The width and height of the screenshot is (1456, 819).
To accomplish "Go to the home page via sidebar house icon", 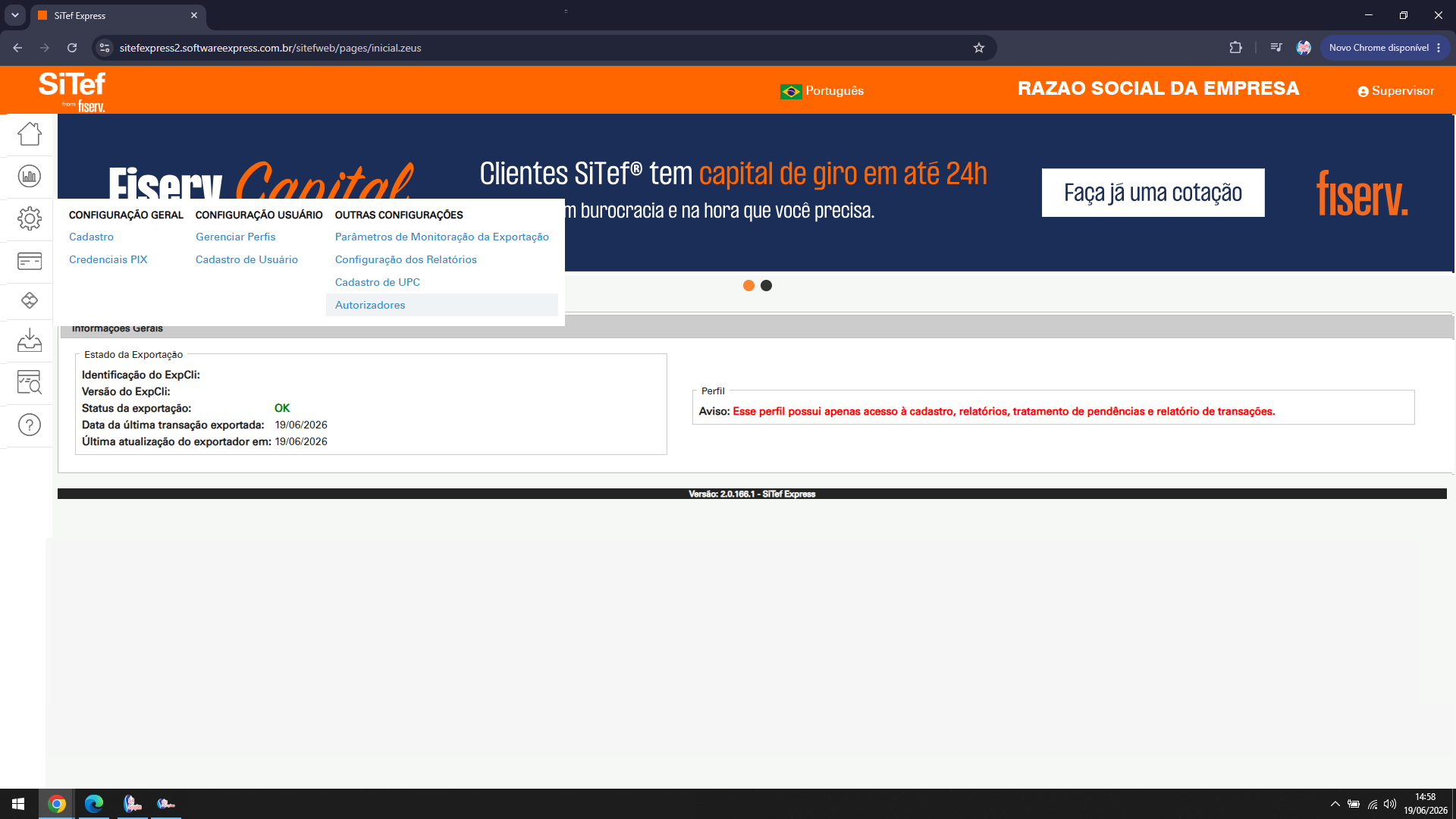I will [x=30, y=134].
